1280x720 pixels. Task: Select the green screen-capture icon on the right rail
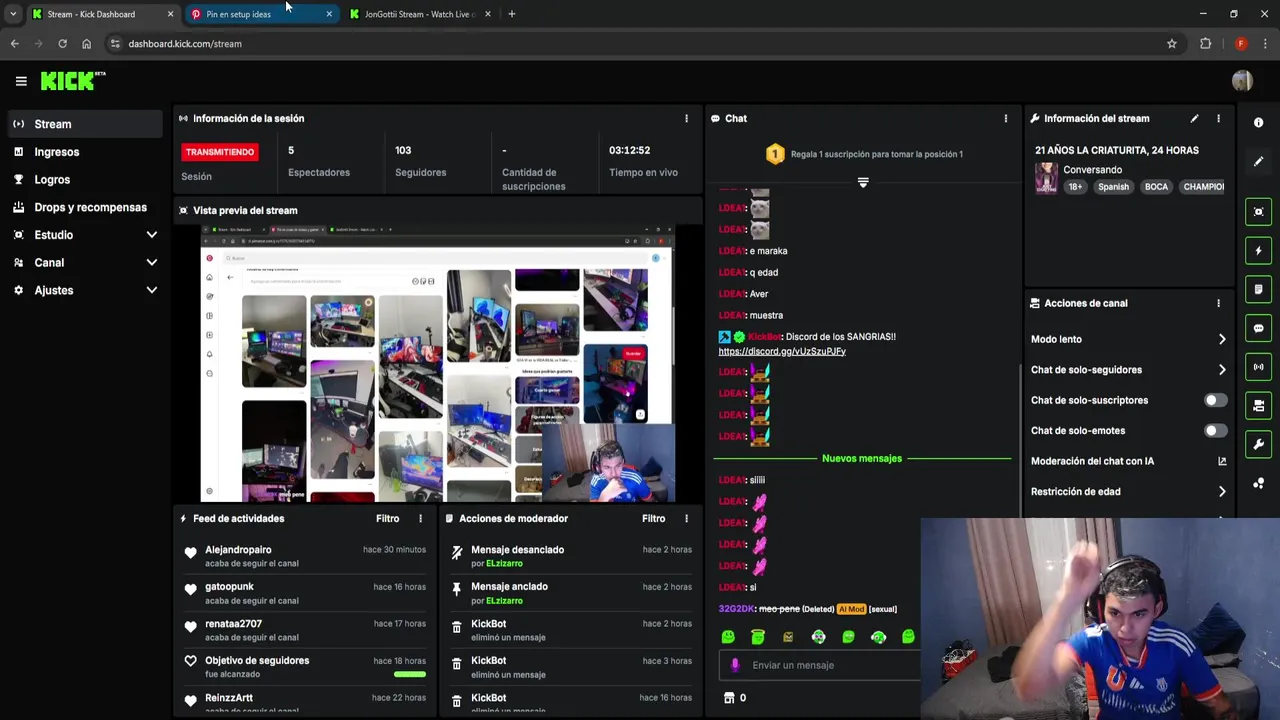1258,211
